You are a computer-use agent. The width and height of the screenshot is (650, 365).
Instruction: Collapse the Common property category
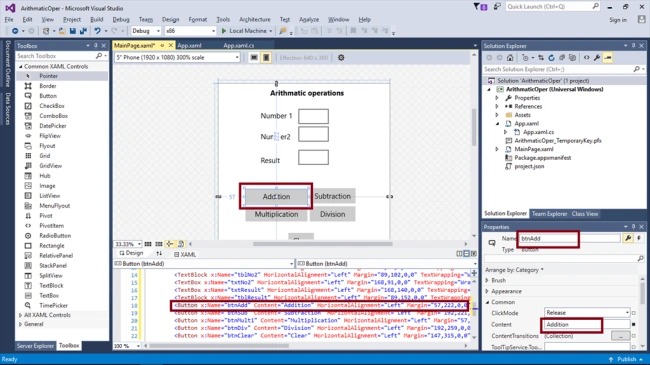point(487,302)
